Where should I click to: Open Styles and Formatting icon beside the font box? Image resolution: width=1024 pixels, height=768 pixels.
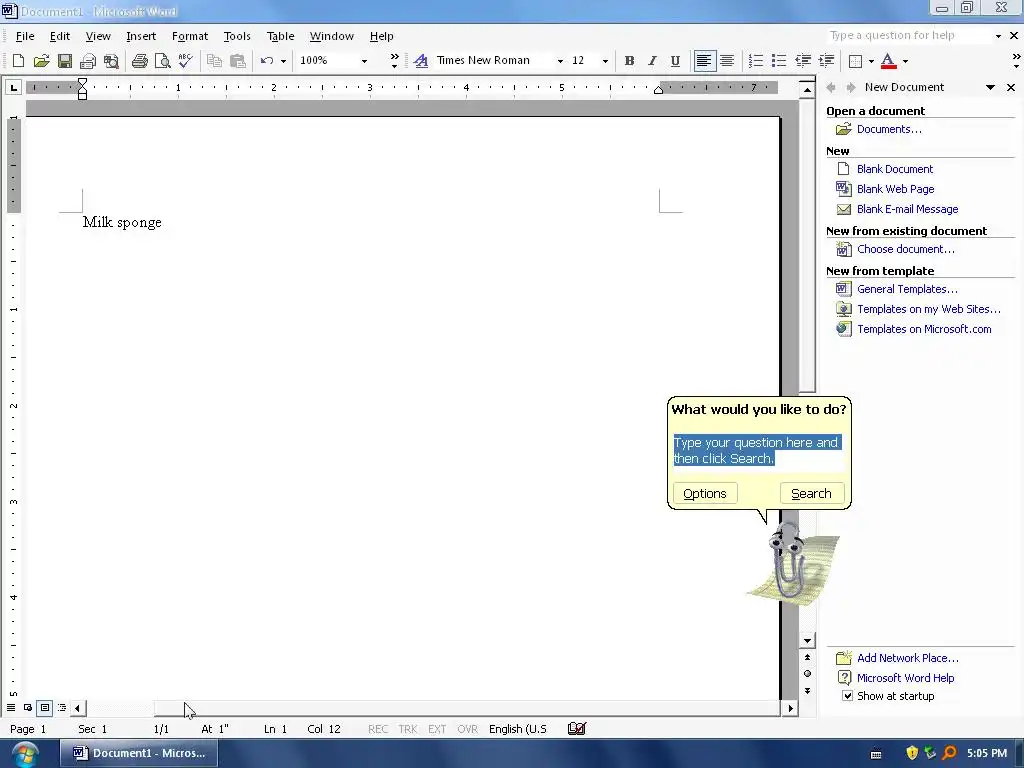(421, 61)
